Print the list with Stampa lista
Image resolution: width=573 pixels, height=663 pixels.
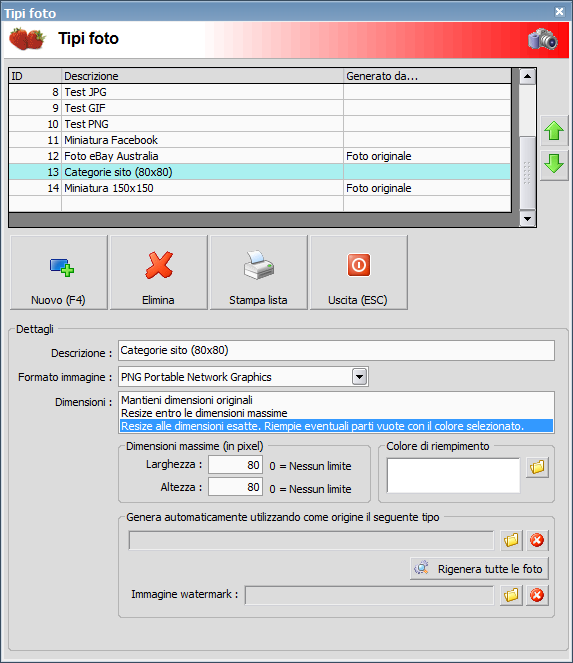pos(258,273)
